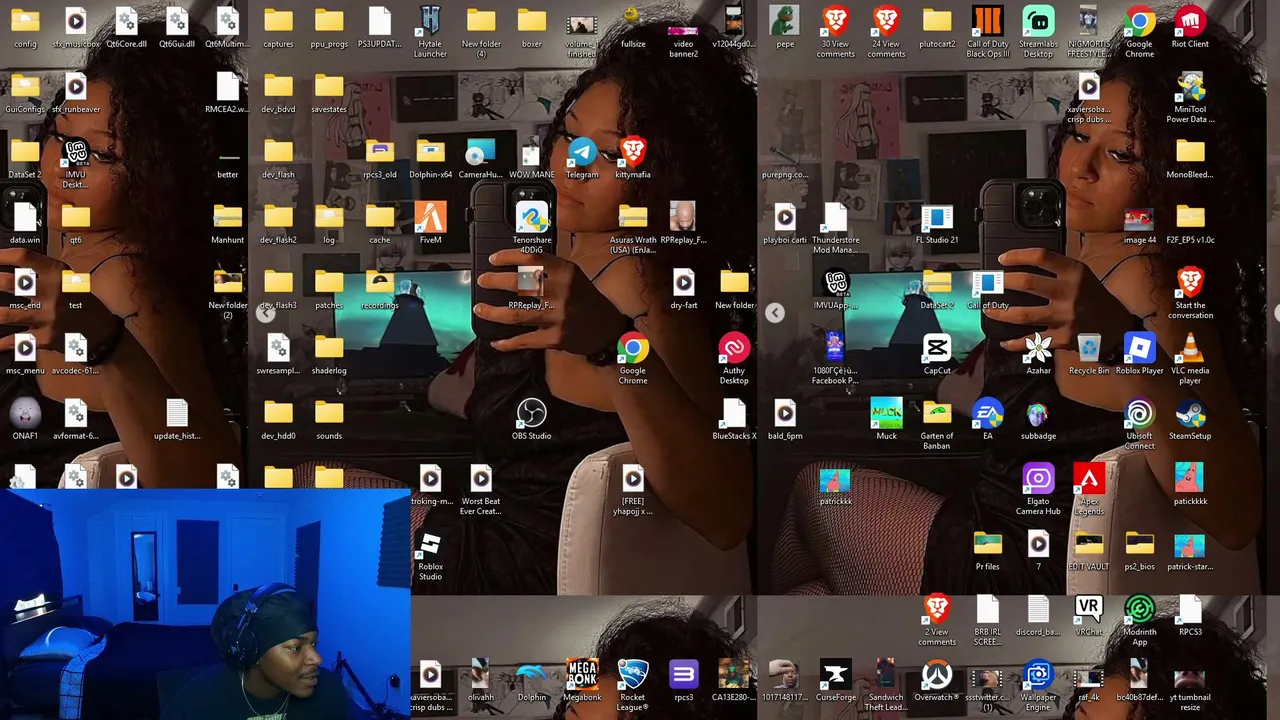
Task: Open FL Studio 21
Action: point(937,223)
